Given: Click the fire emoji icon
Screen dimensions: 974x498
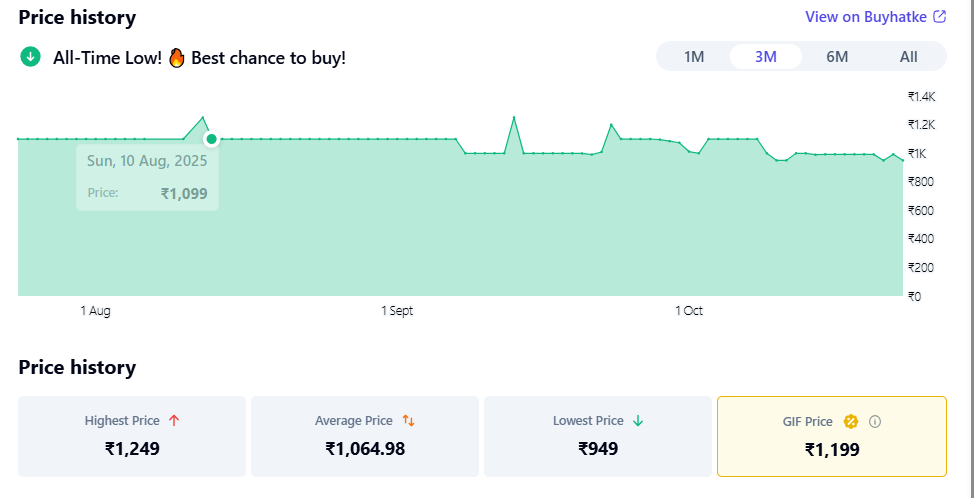Looking at the screenshot, I should (x=177, y=57).
